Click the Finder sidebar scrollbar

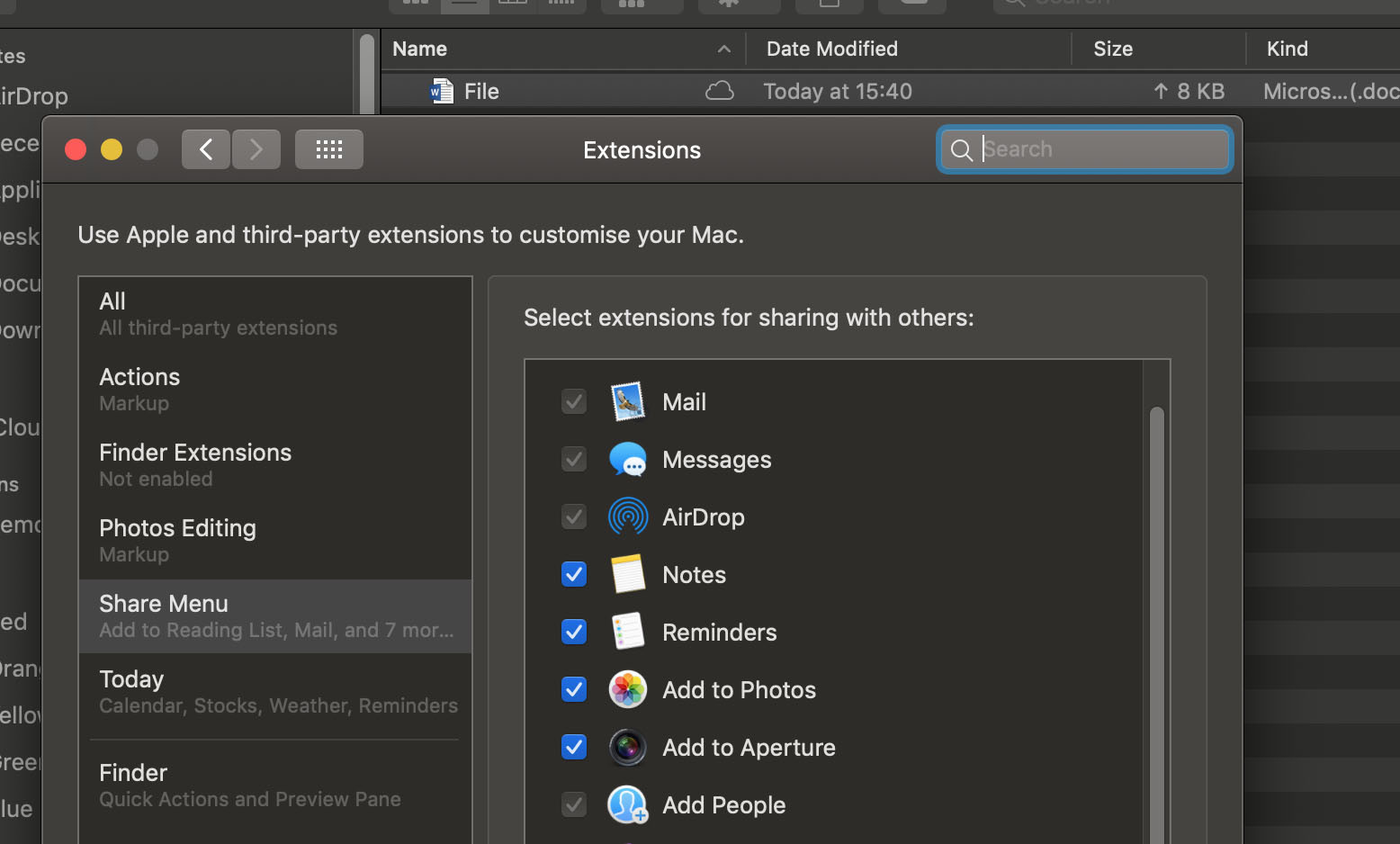click(x=366, y=74)
